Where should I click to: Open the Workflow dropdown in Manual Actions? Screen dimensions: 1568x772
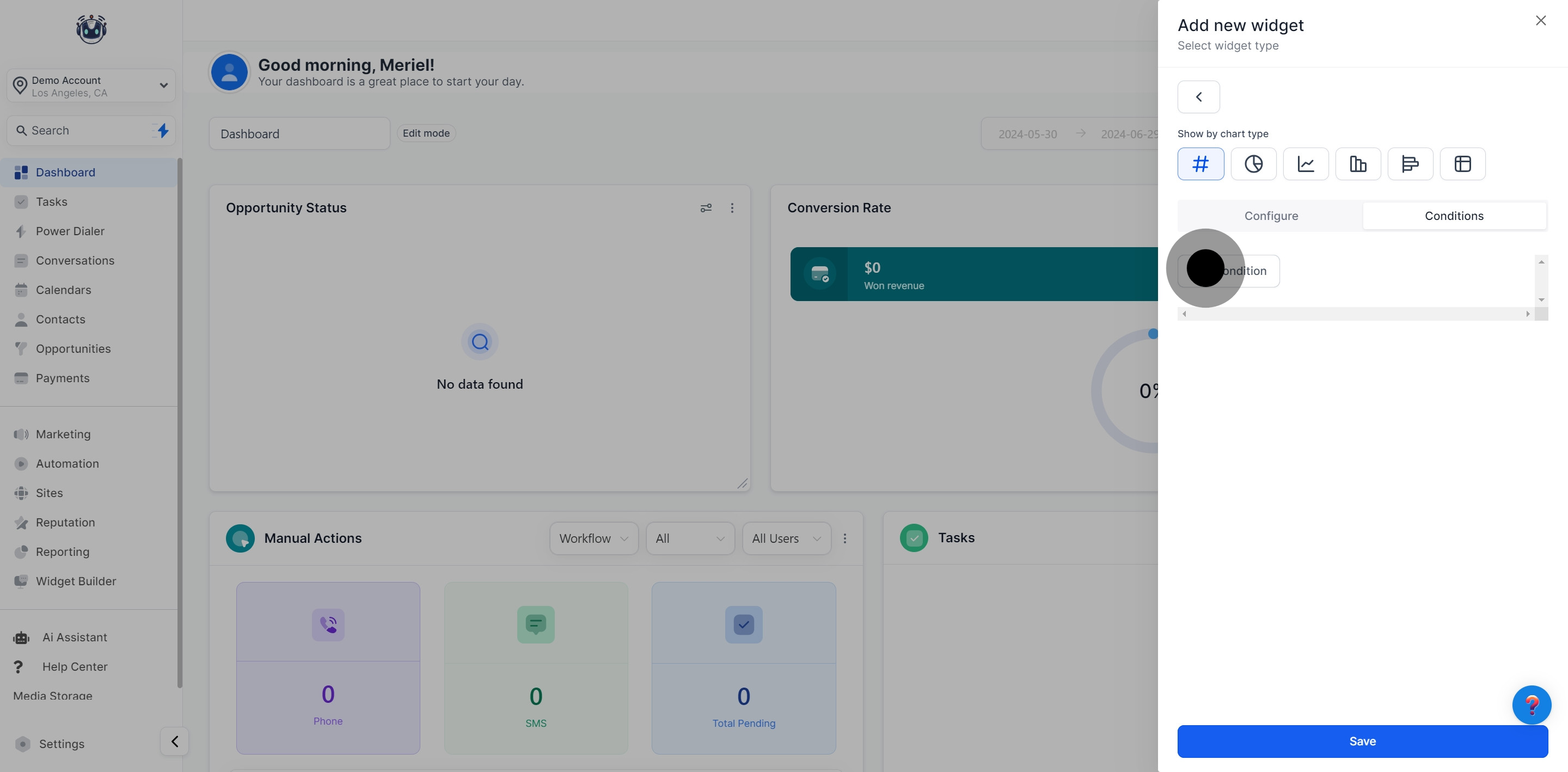pyautogui.click(x=593, y=538)
